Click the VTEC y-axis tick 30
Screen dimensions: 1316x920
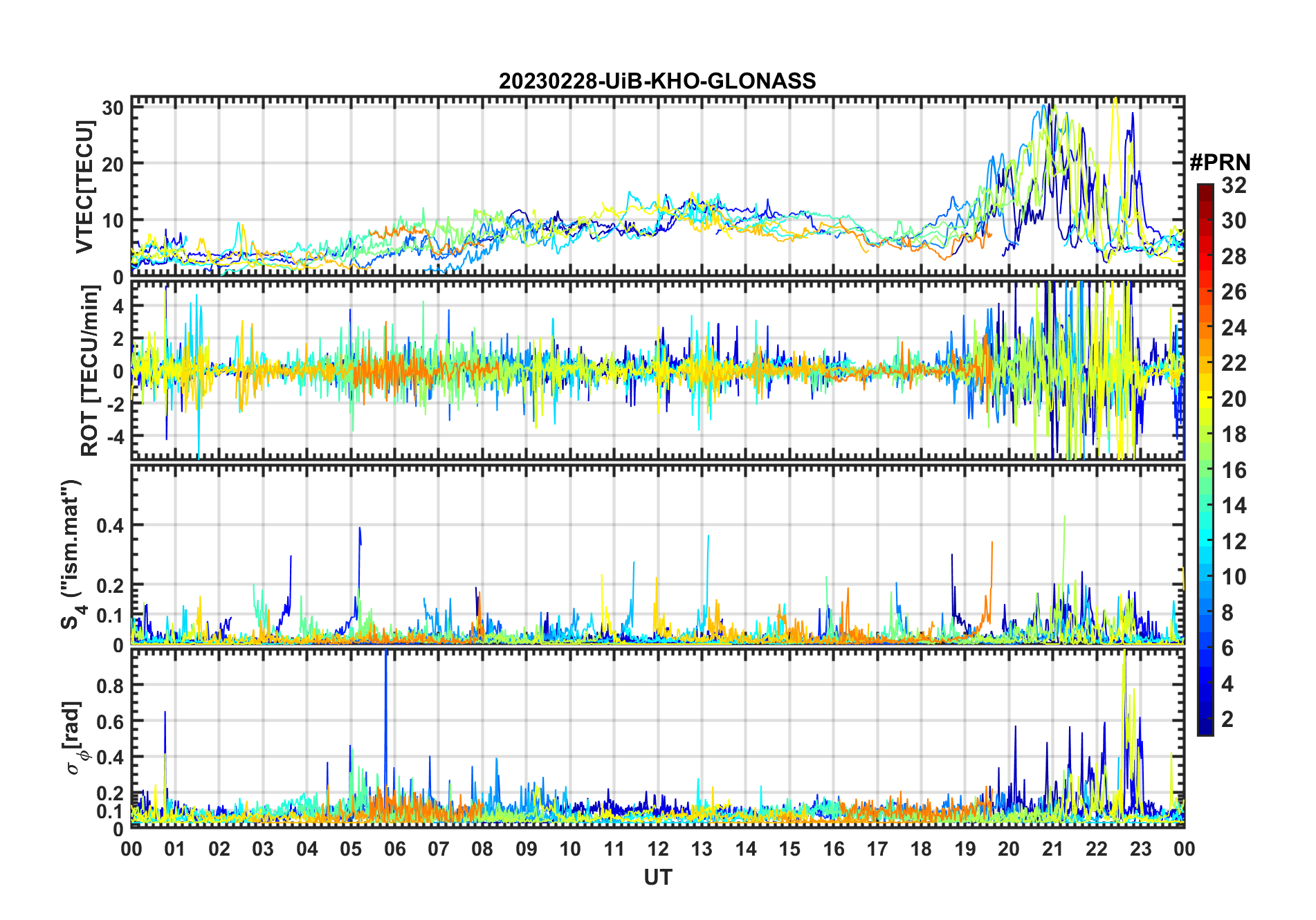pyautogui.click(x=113, y=108)
